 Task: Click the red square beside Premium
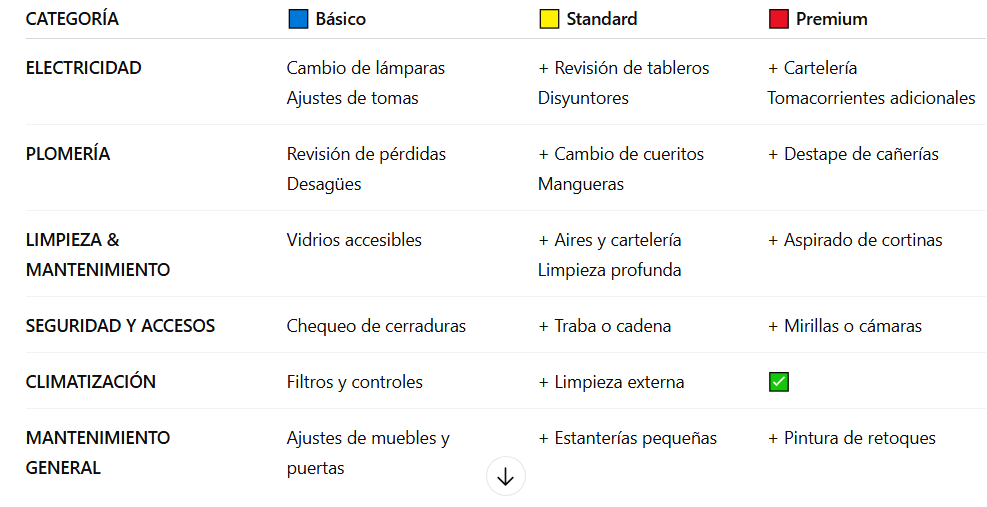click(x=778, y=19)
